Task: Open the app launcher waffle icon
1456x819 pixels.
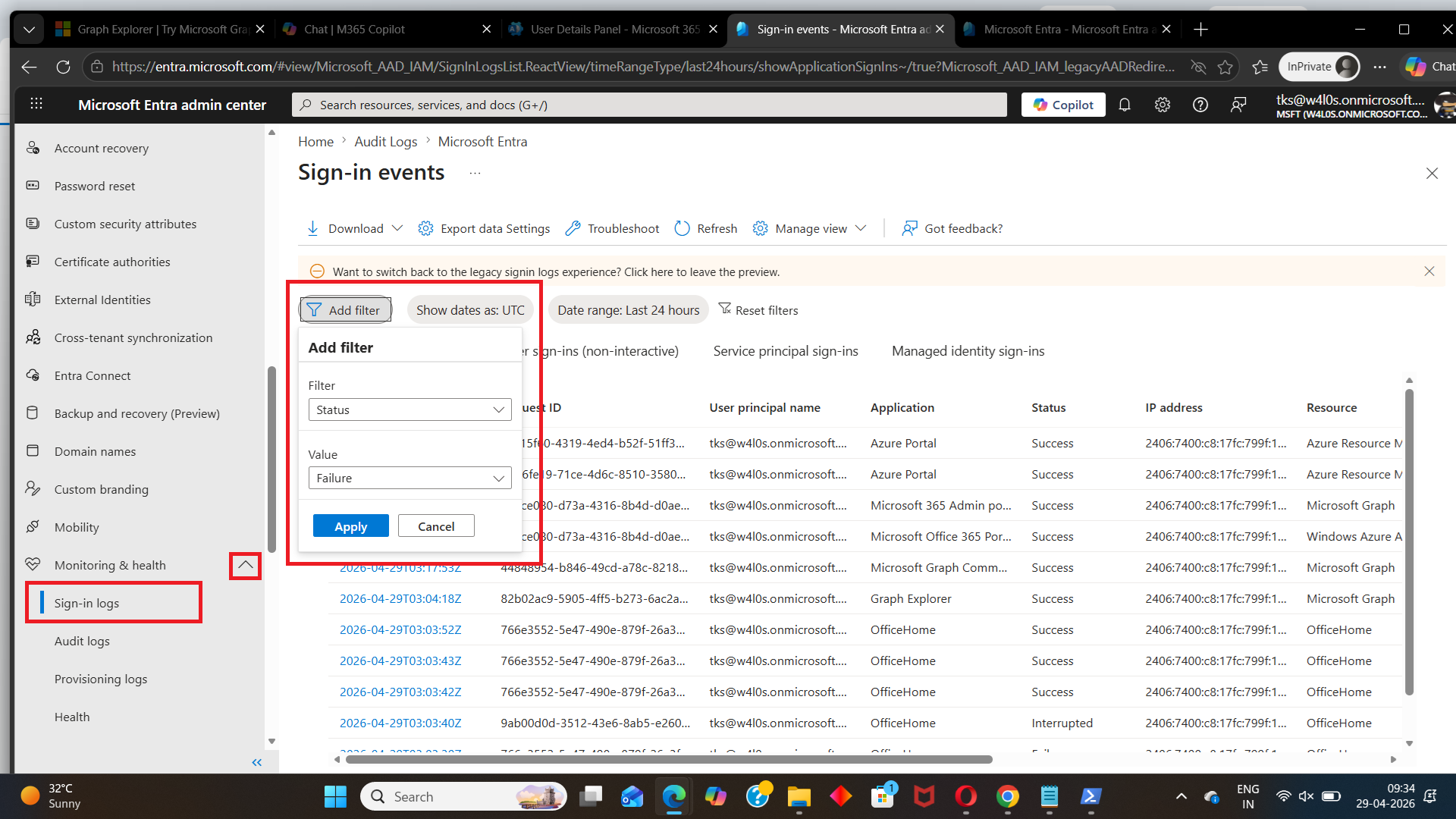Action: 36,105
